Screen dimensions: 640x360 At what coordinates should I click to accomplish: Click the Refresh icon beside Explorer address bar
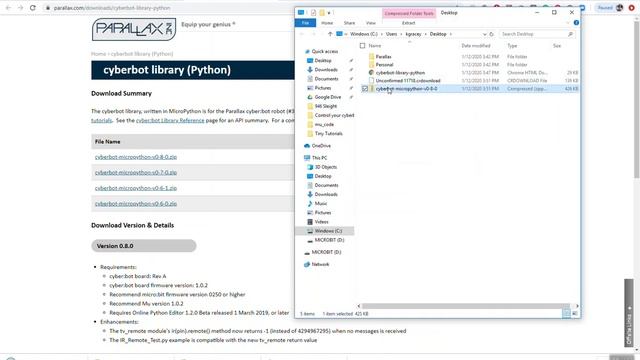click(x=491, y=34)
